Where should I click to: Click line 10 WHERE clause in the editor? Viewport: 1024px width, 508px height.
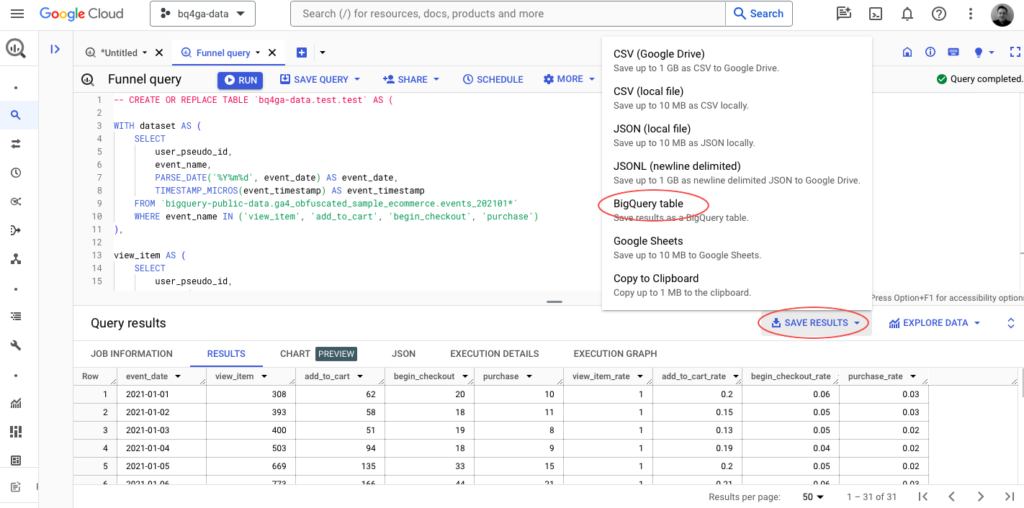[336, 216]
